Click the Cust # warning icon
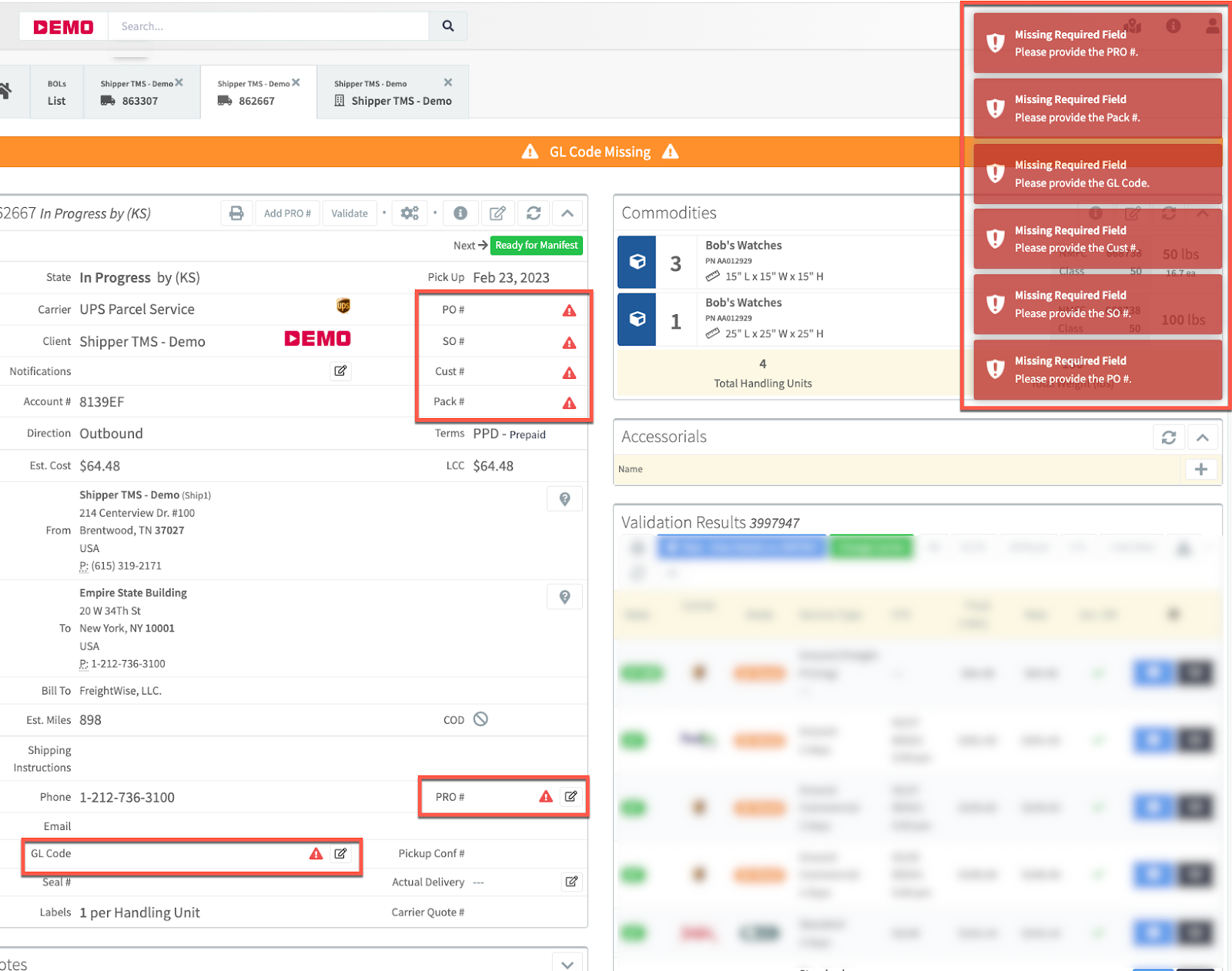The width and height of the screenshot is (1232, 971). 569,373
